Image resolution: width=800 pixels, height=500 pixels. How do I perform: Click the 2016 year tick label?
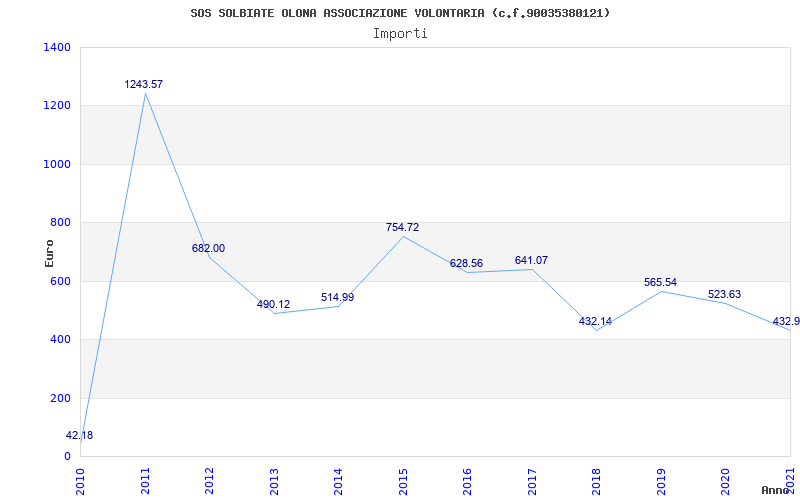coord(468,481)
